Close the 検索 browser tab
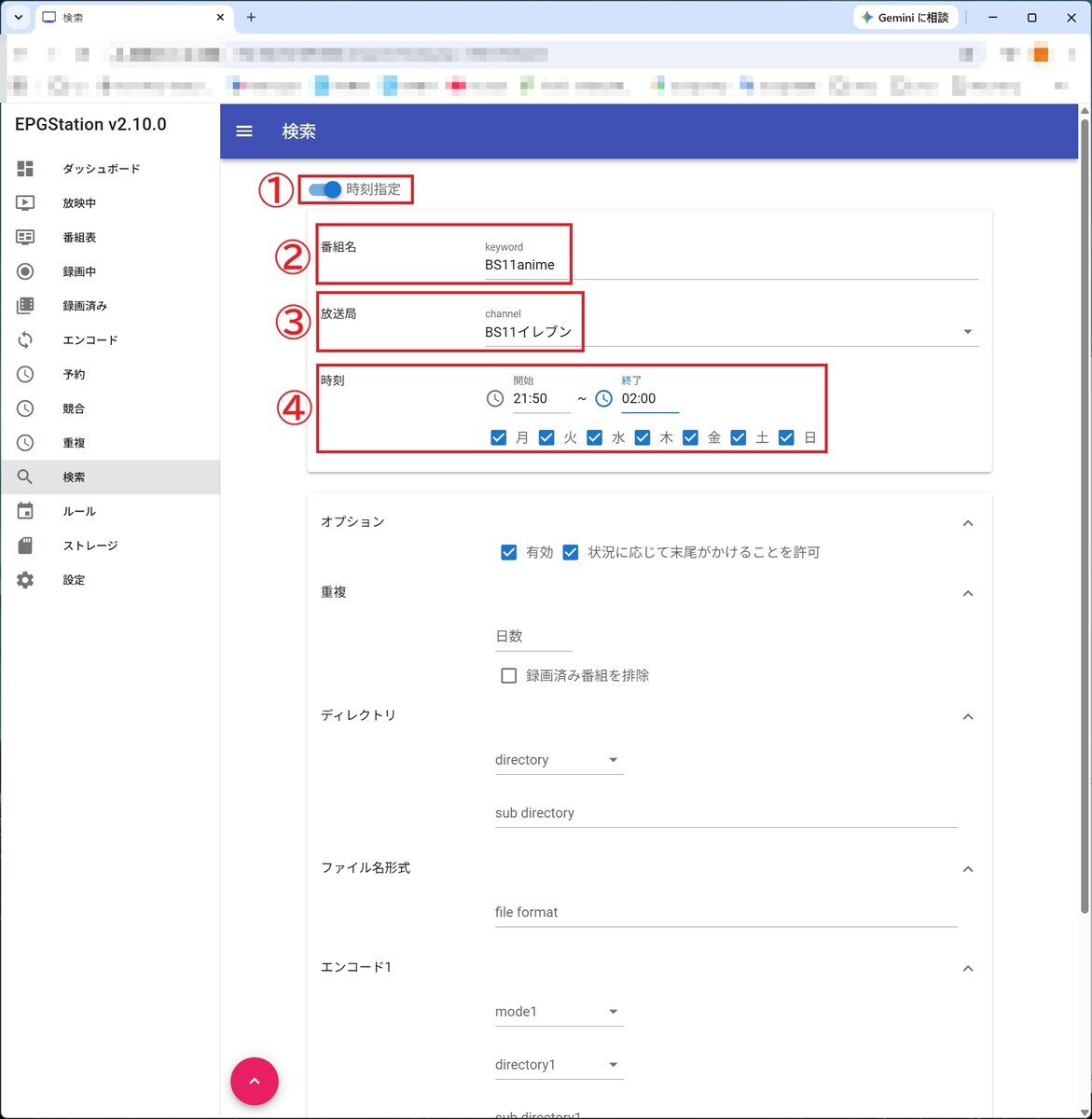The image size is (1092, 1119). [220, 17]
